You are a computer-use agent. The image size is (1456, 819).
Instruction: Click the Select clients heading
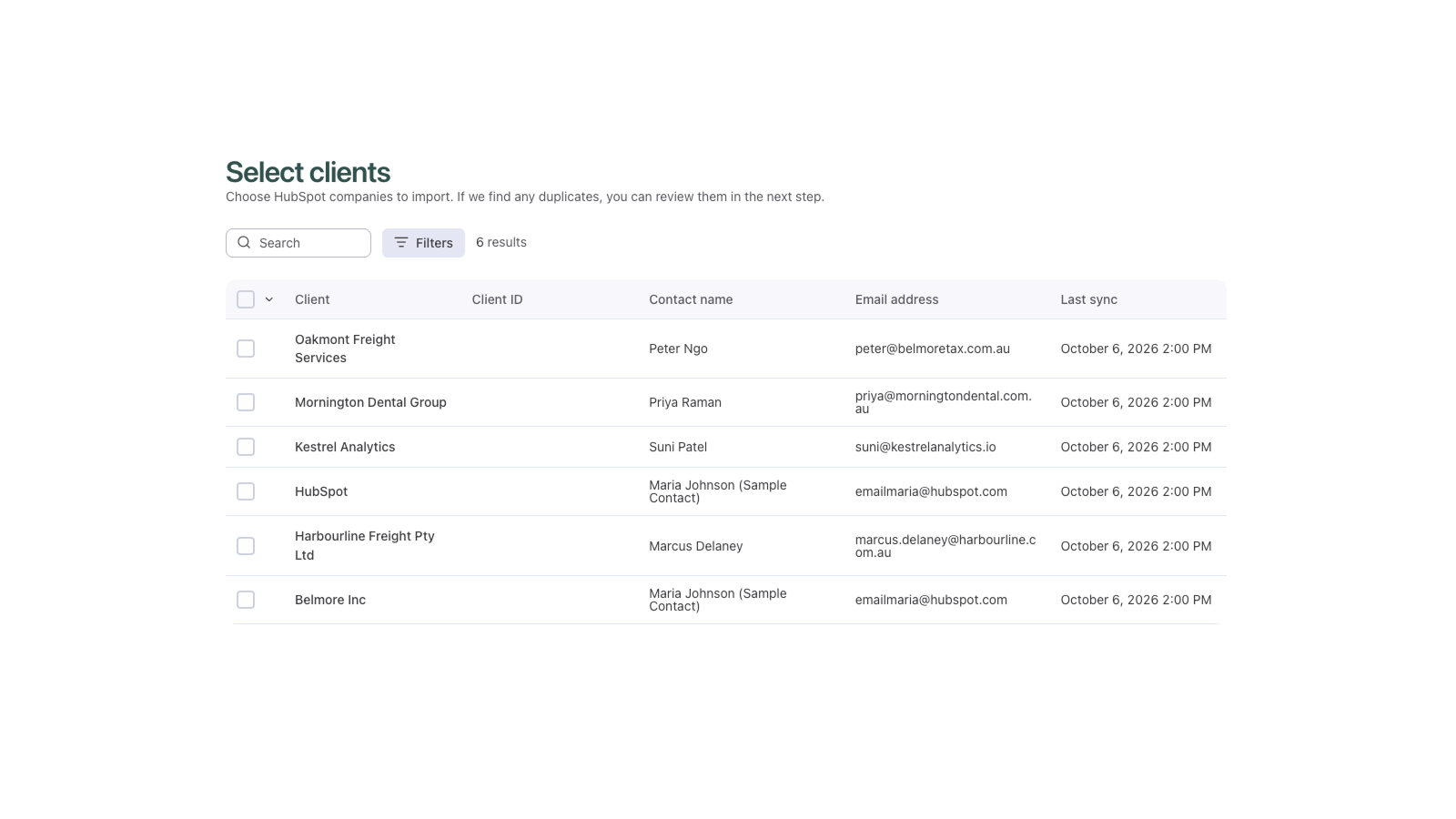pyautogui.click(x=308, y=172)
